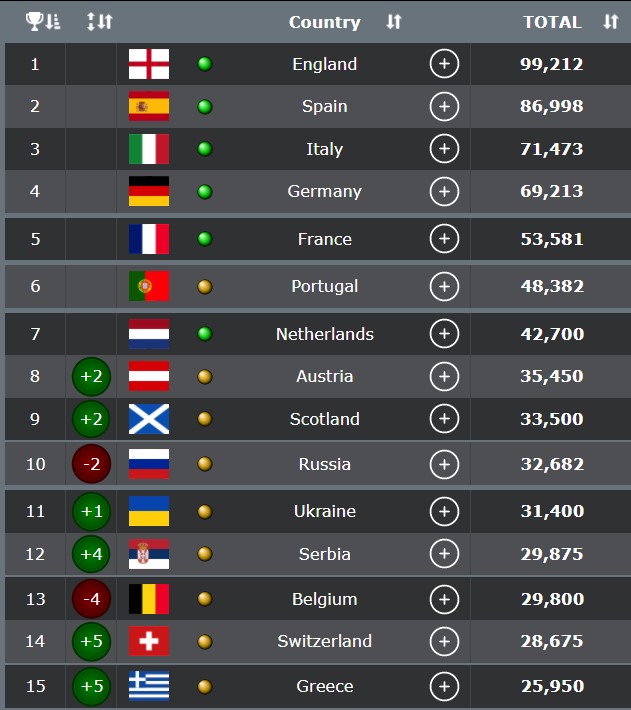Screen dimensions: 631x710
Task: Click the TOTAL column header label
Action: (552, 22)
